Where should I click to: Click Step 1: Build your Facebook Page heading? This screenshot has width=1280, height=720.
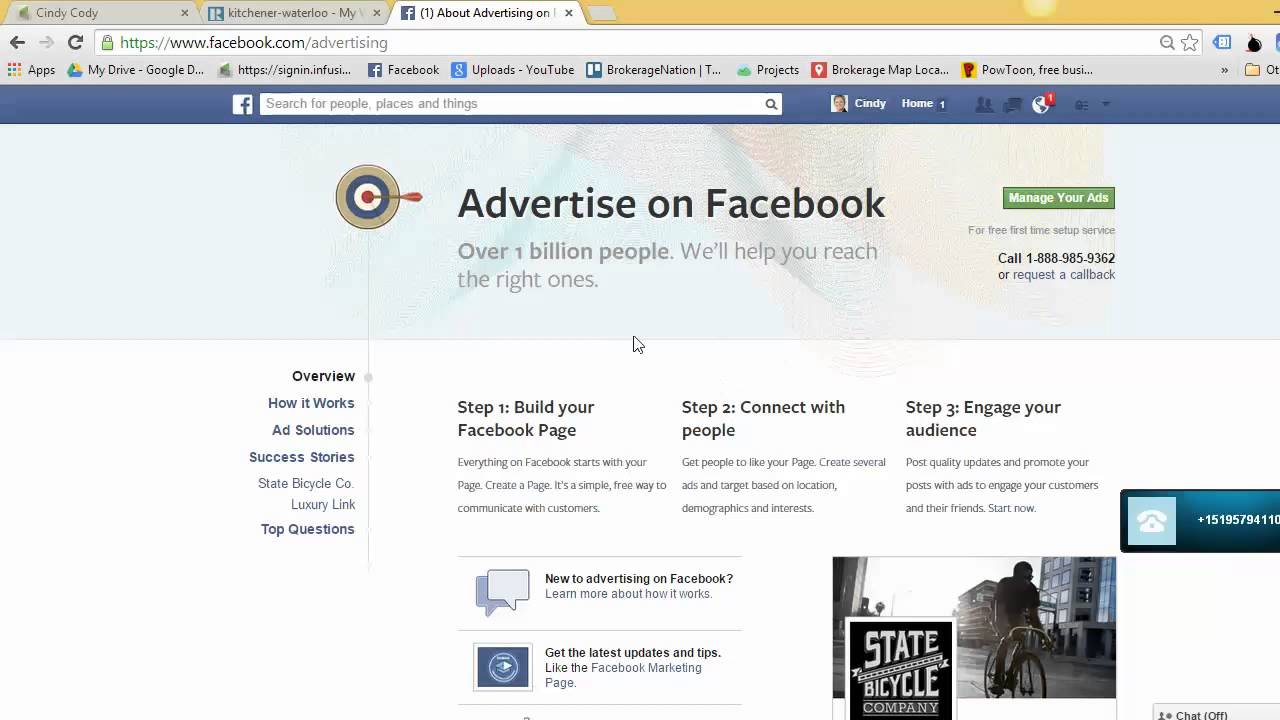coord(526,418)
